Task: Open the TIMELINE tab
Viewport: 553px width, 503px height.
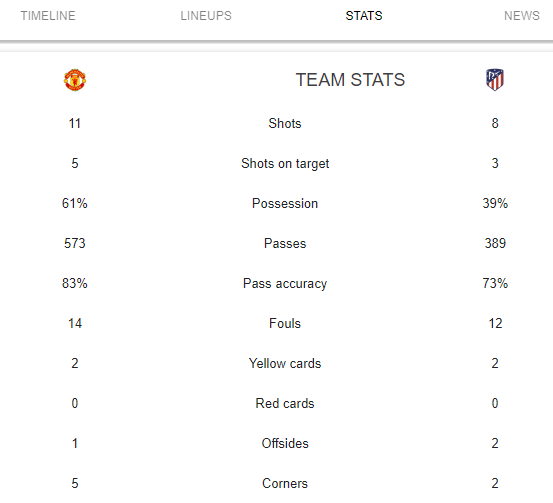Action: click(48, 16)
